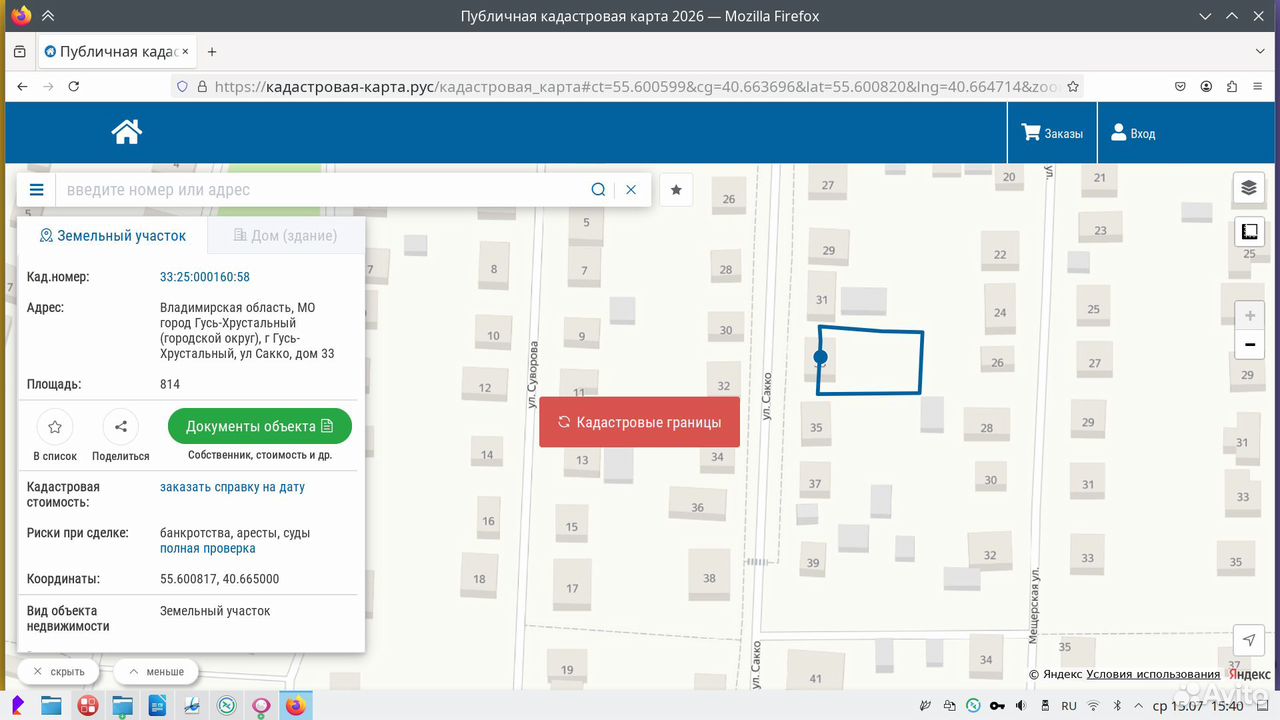Open Bluetooth tray icon
This screenshot has height=720, width=1280.
point(1118,706)
